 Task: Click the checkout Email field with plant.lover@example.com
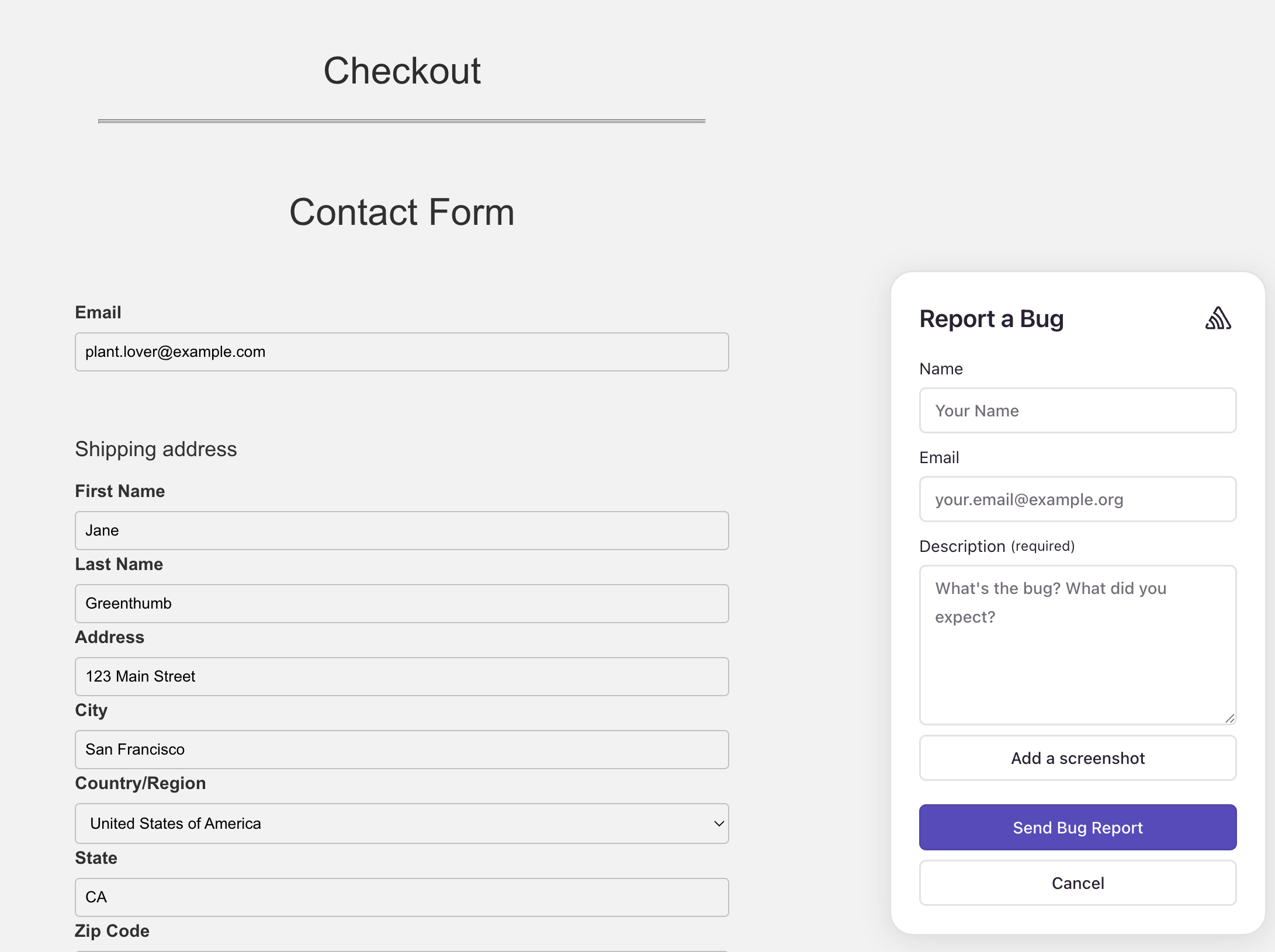(x=401, y=352)
